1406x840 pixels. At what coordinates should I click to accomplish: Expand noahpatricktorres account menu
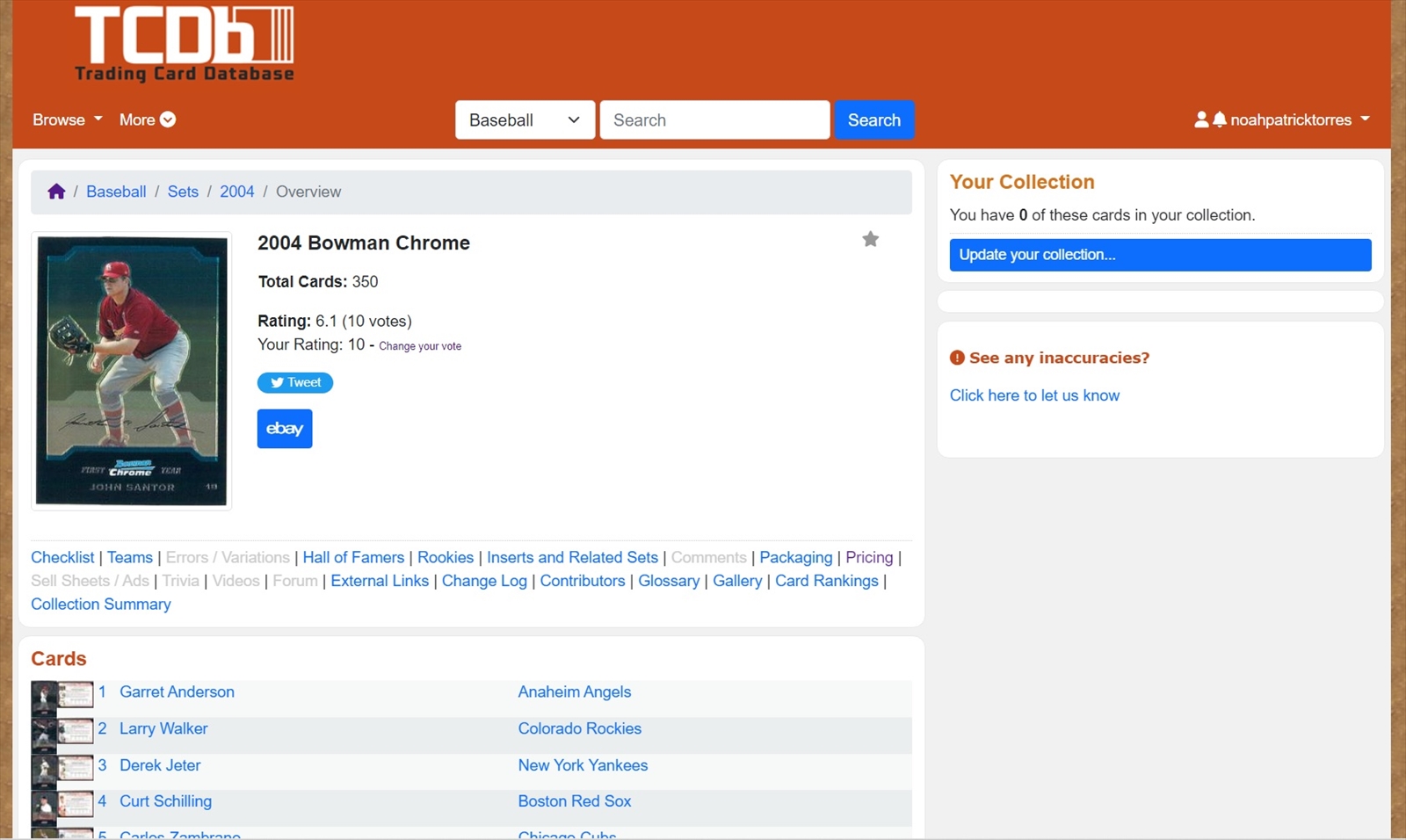(x=1300, y=119)
